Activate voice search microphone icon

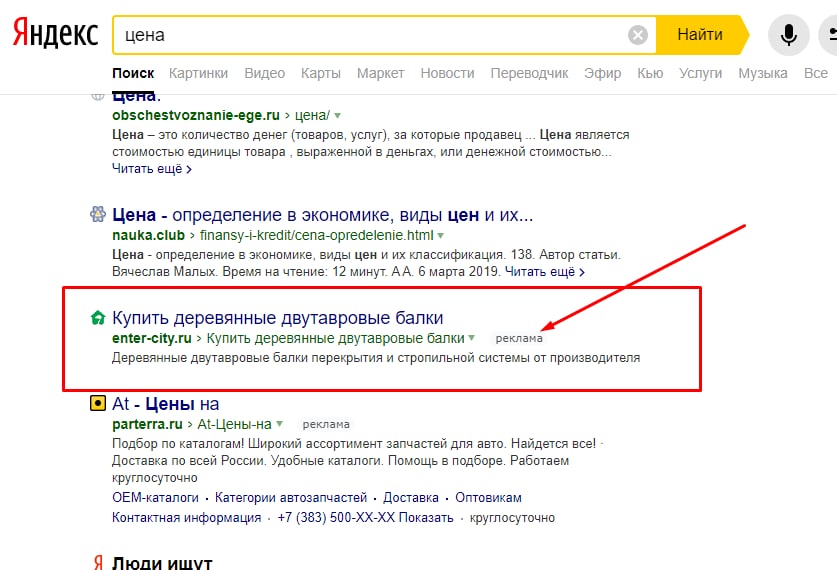click(x=788, y=35)
